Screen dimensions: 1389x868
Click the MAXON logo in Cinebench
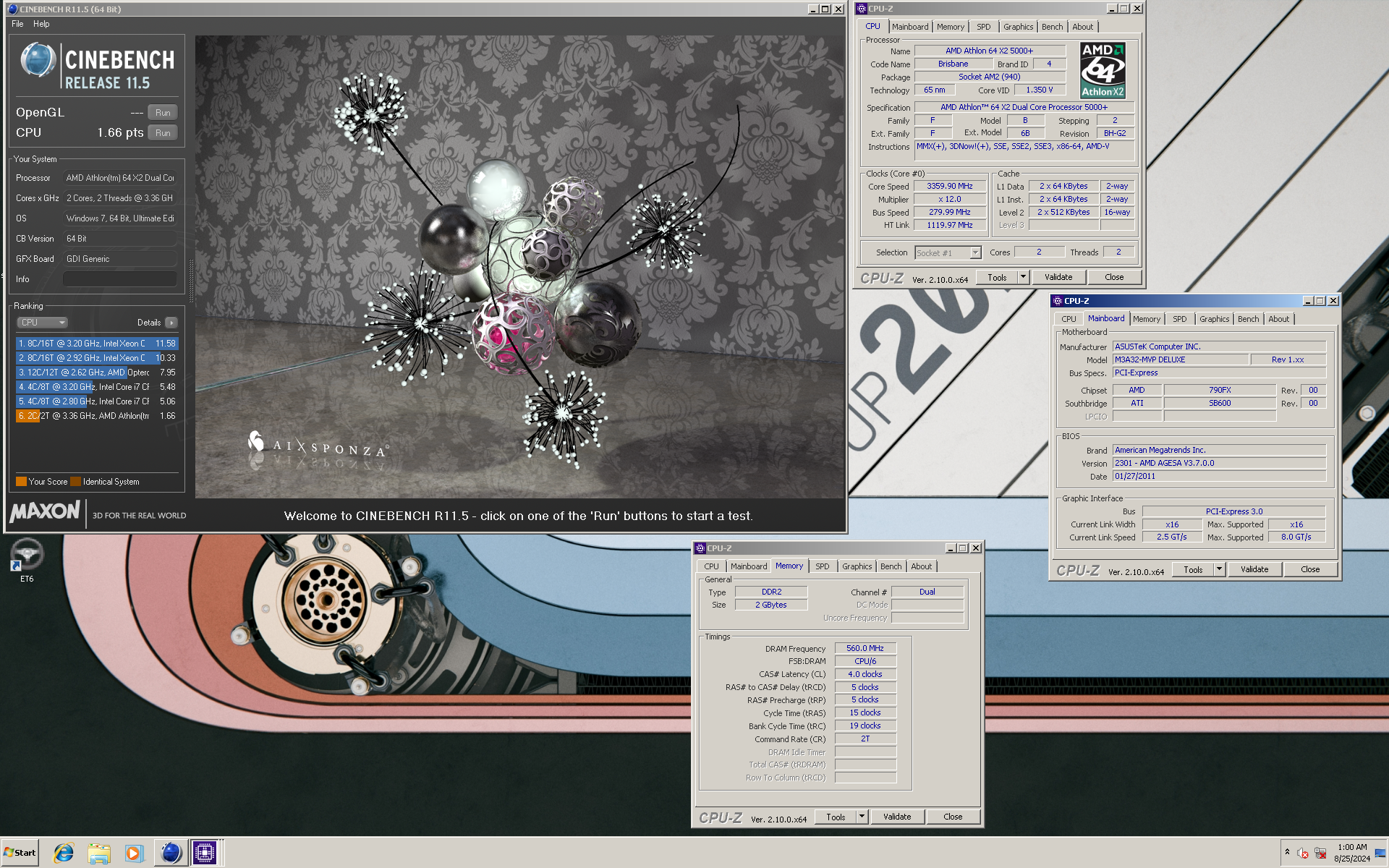(x=45, y=511)
